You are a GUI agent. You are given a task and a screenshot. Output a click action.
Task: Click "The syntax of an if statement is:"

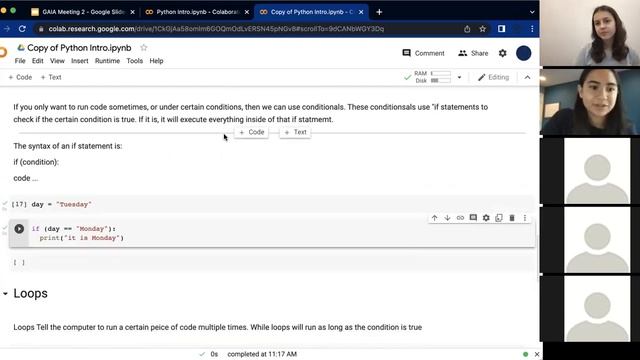(68, 146)
